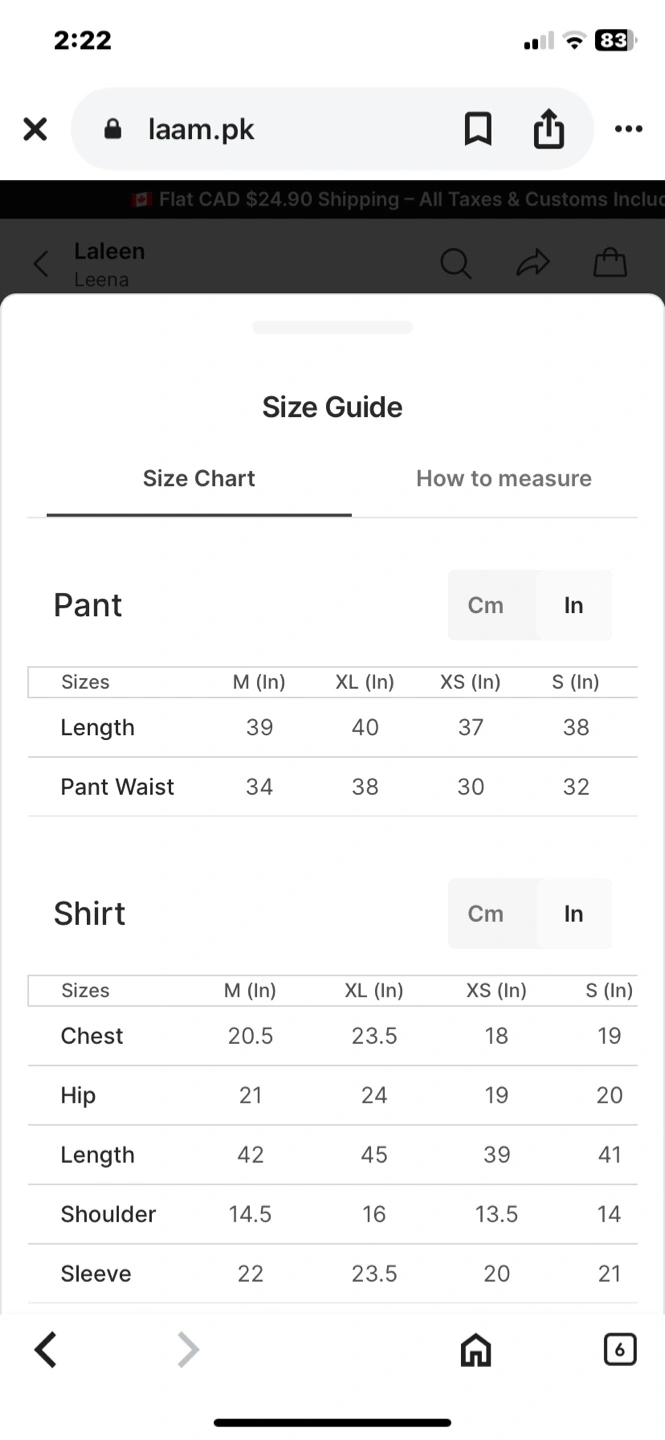Select In units for the Shirt table
665x1440 pixels.
(x=574, y=913)
